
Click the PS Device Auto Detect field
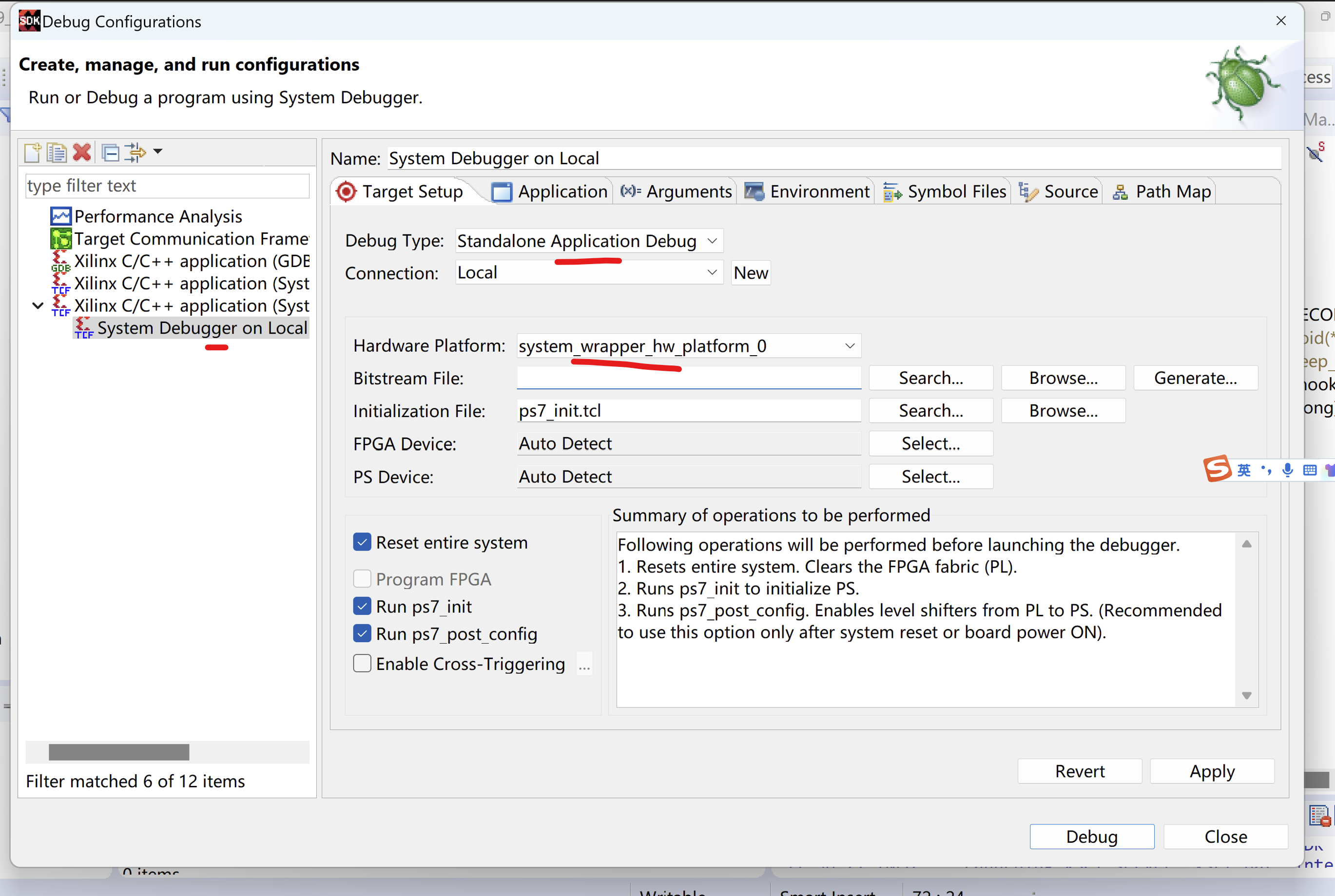(x=689, y=477)
